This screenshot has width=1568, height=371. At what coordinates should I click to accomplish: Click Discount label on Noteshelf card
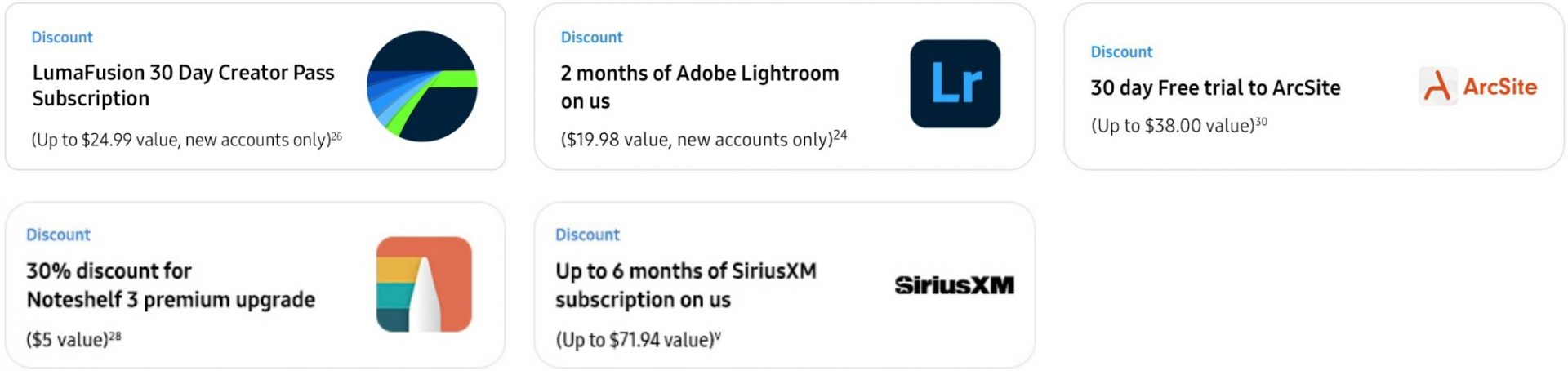pyautogui.click(x=58, y=235)
